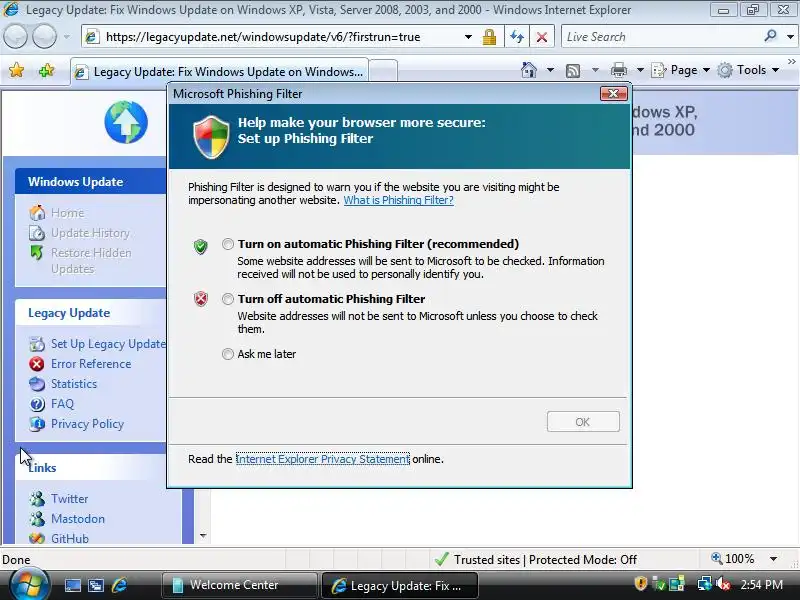Close the Microsoft Phishing Filter dialog
This screenshot has height=600, width=800.
(613, 93)
